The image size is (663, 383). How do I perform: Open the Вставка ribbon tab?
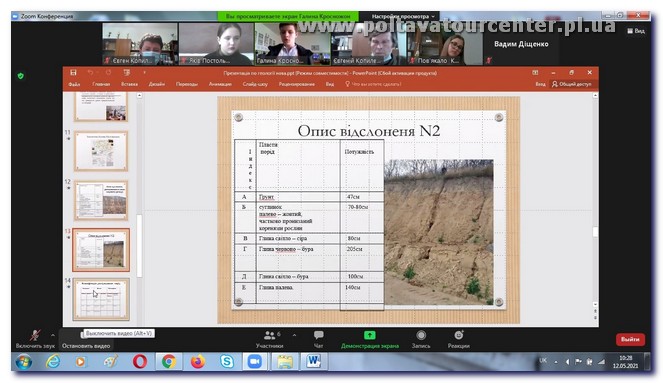click(x=129, y=84)
